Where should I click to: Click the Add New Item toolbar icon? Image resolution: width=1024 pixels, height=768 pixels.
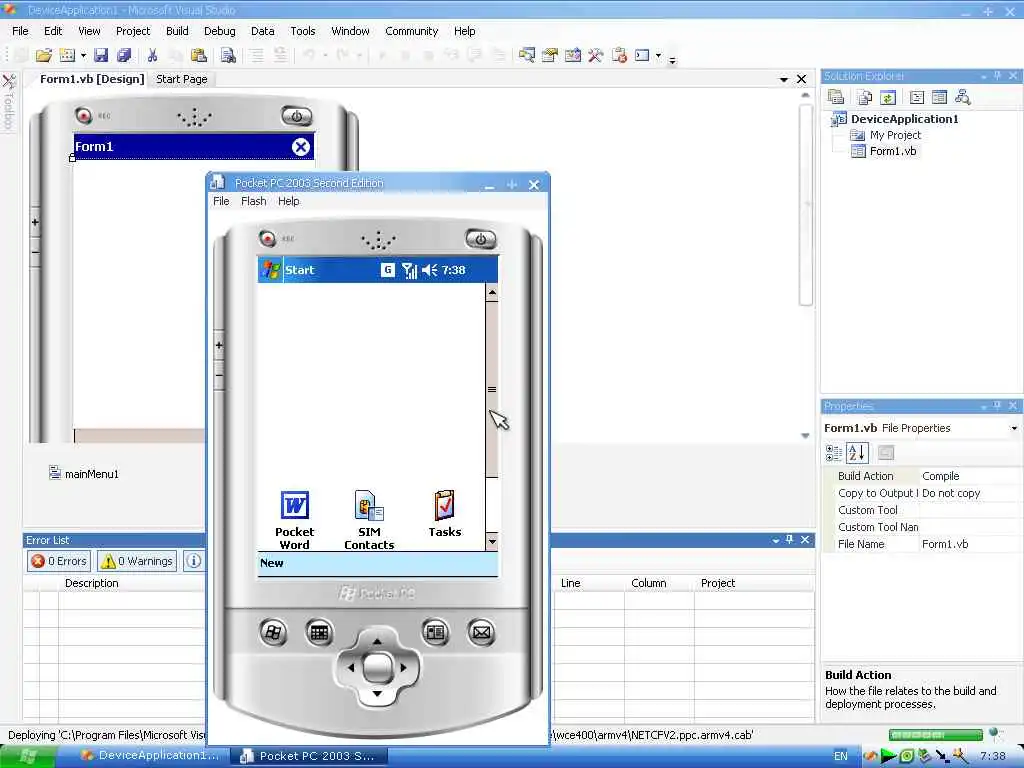click(67, 56)
